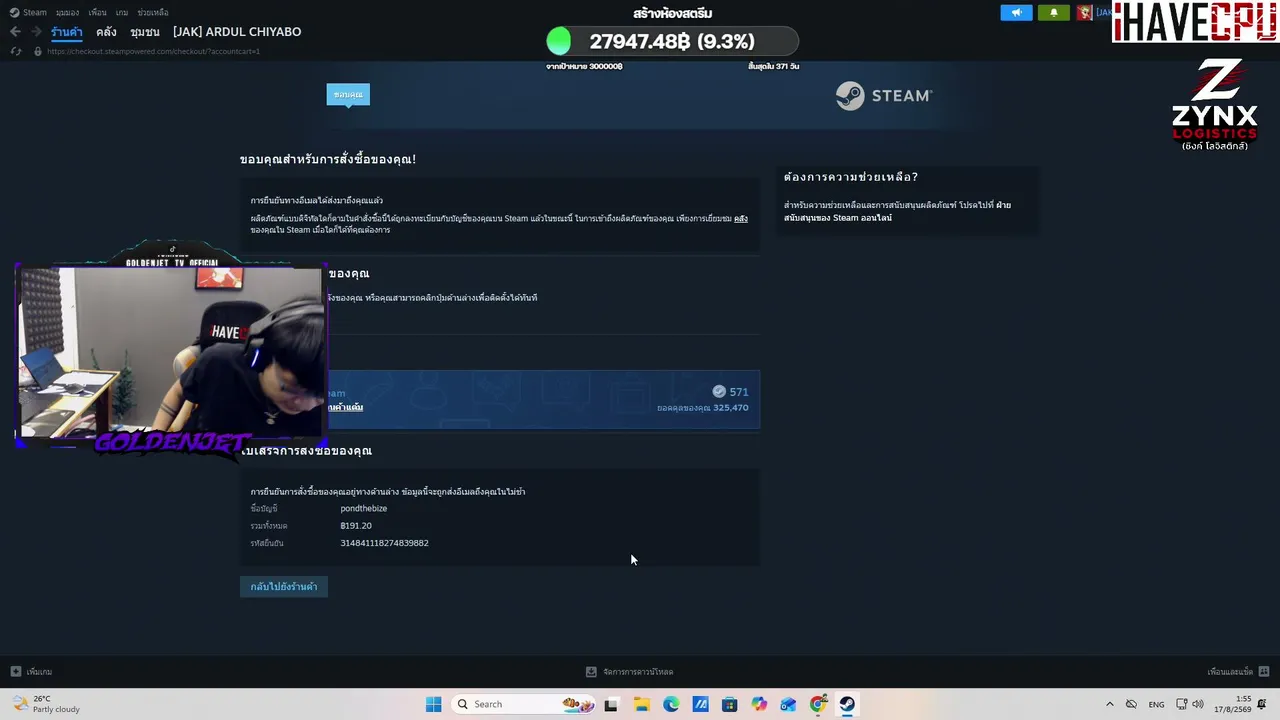This screenshot has width=1280, height=720.
Task: Open the volume tray icon
Action: (x=1198, y=704)
